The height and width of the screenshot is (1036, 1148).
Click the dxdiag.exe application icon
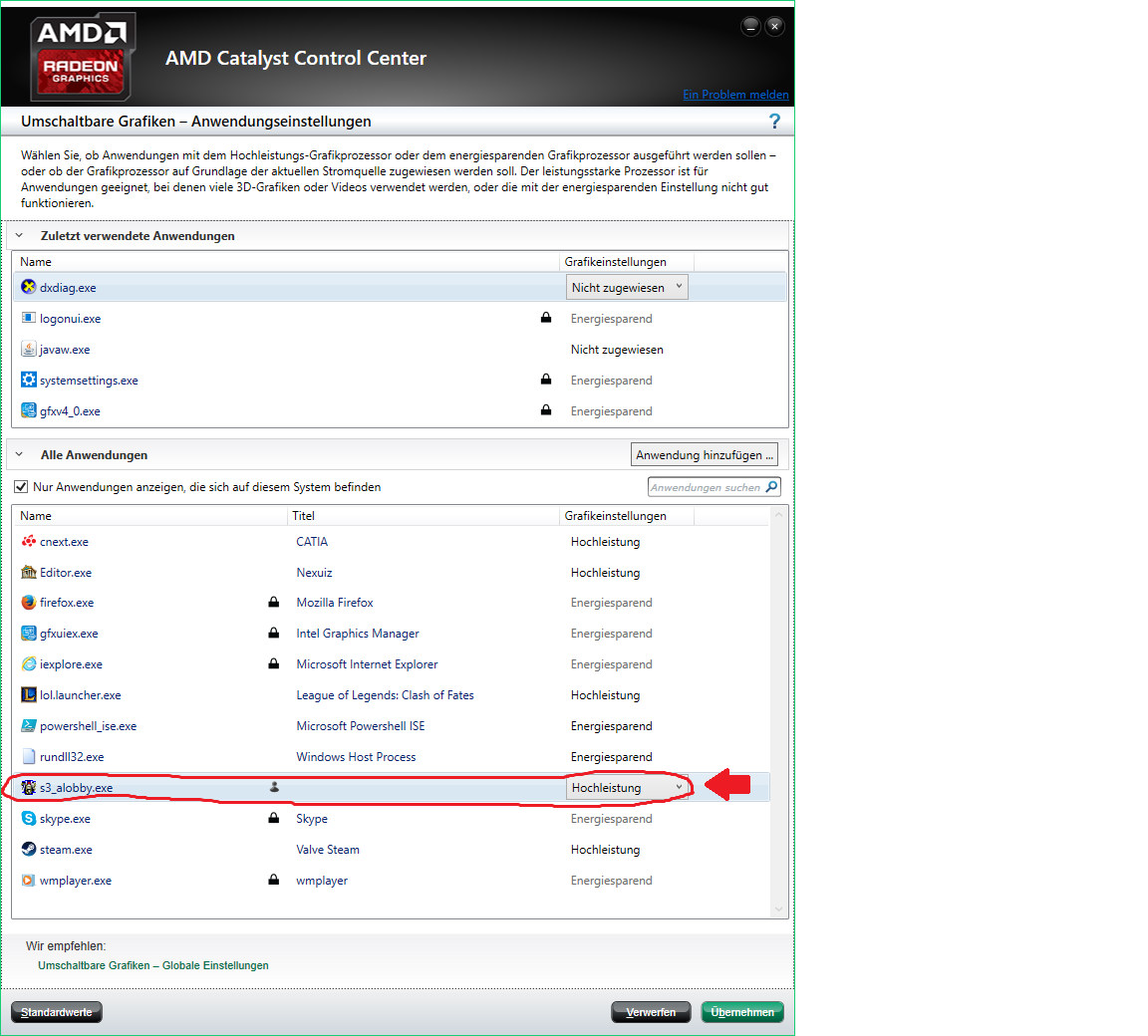point(29,288)
